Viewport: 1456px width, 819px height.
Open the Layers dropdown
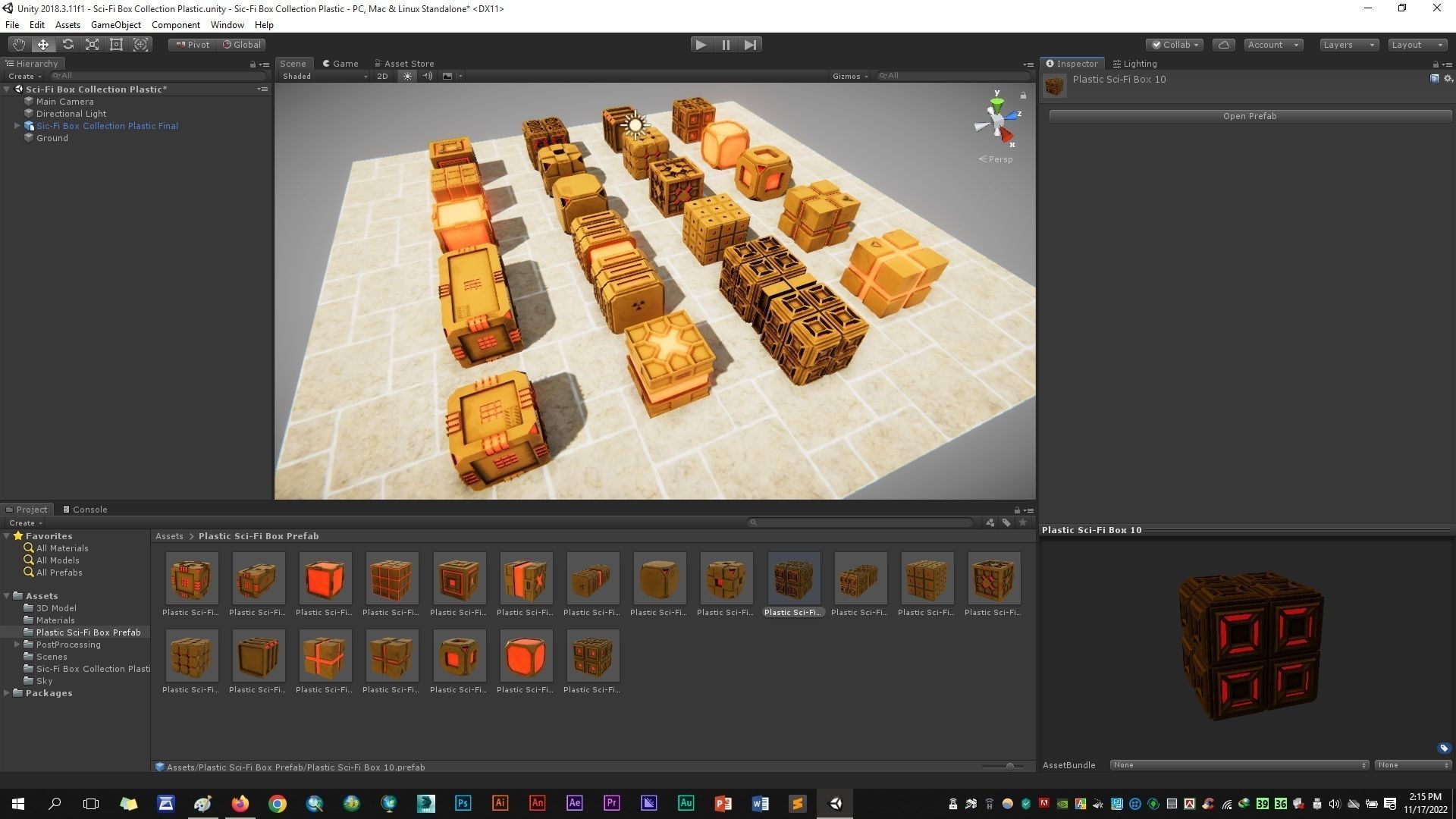(x=1348, y=45)
